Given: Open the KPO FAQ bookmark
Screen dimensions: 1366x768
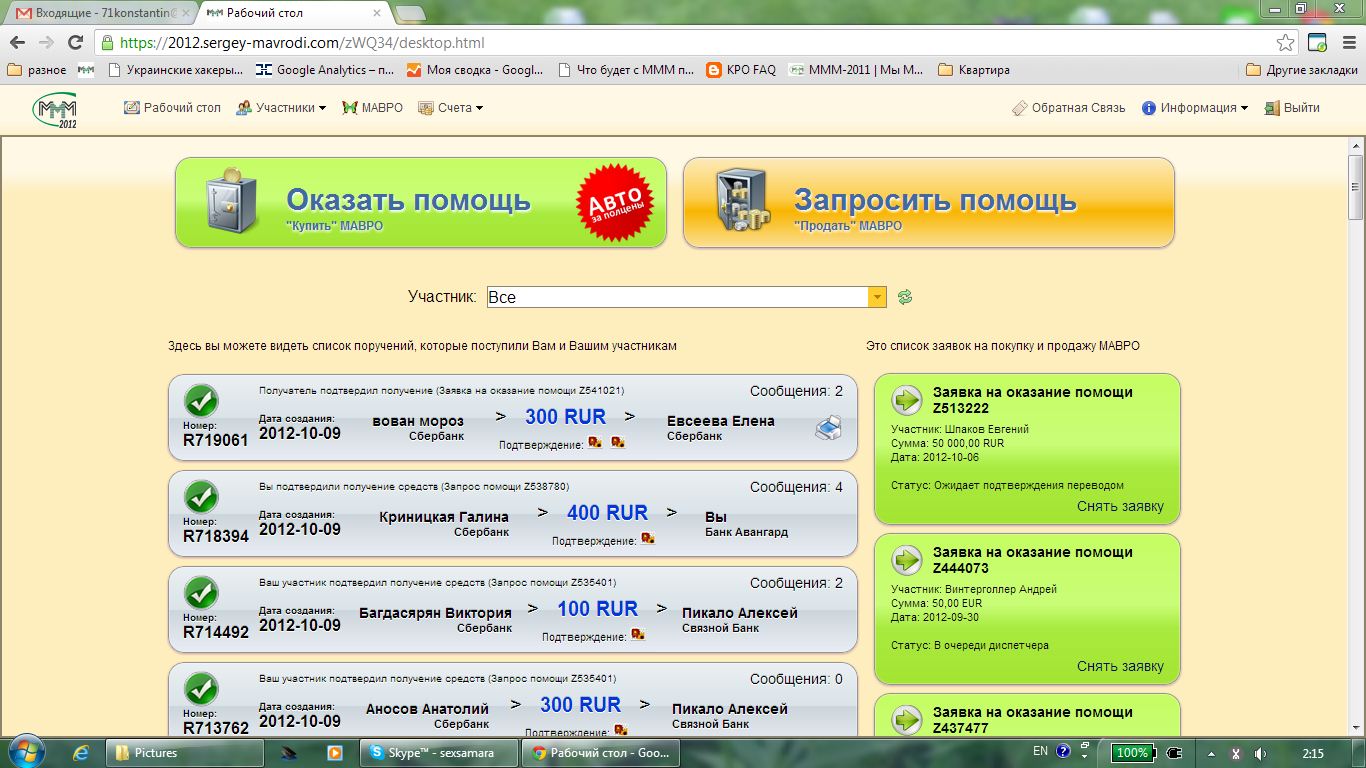Looking at the screenshot, I should [x=741, y=70].
